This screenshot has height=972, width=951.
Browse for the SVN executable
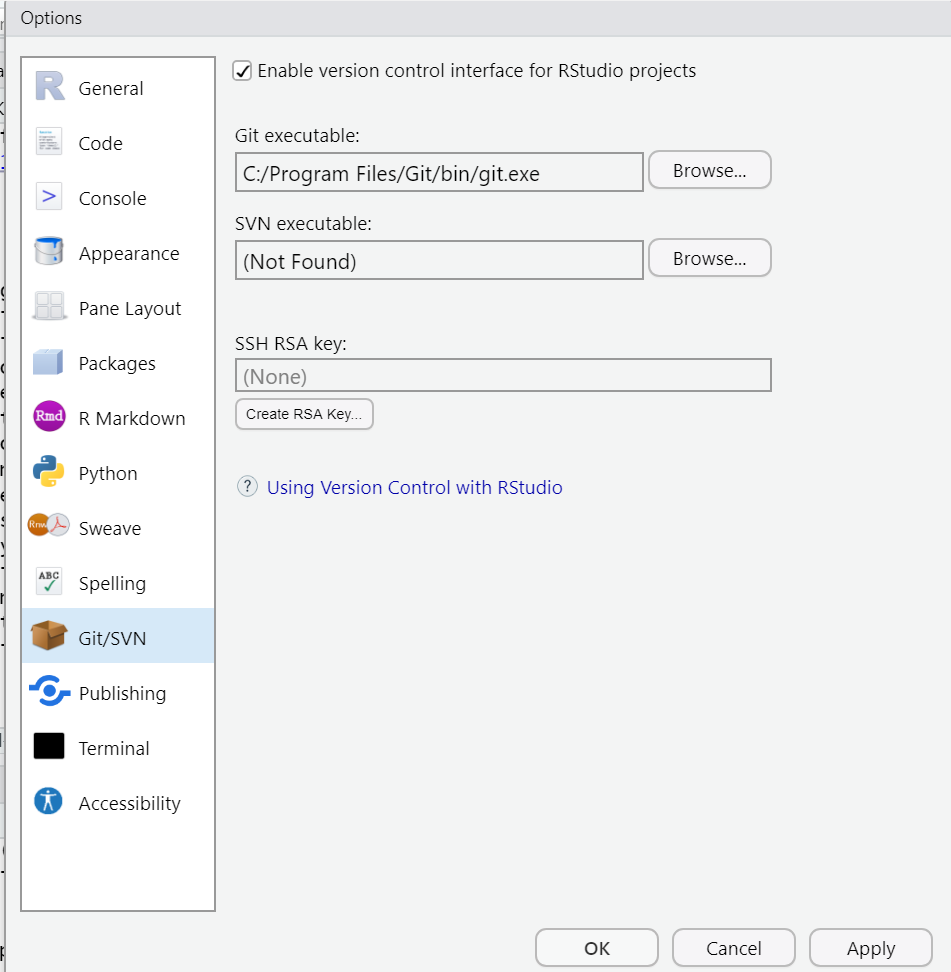point(710,258)
